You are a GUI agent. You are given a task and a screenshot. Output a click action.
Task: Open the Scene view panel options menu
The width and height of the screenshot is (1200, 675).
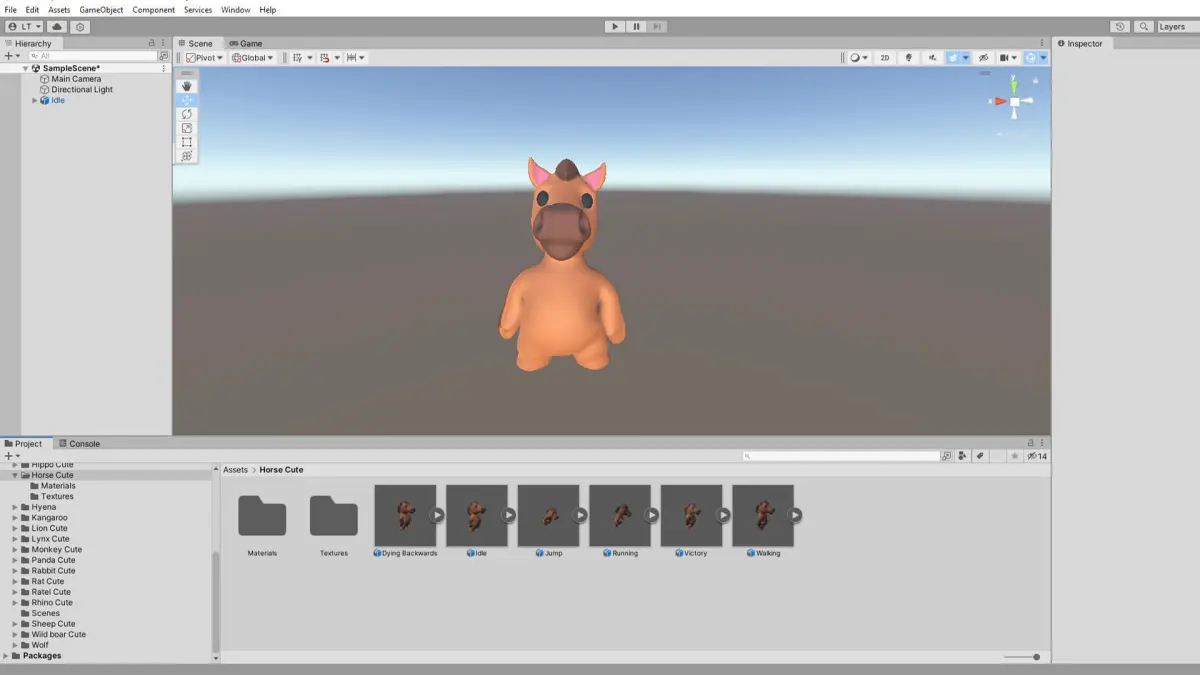[x=1043, y=43]
